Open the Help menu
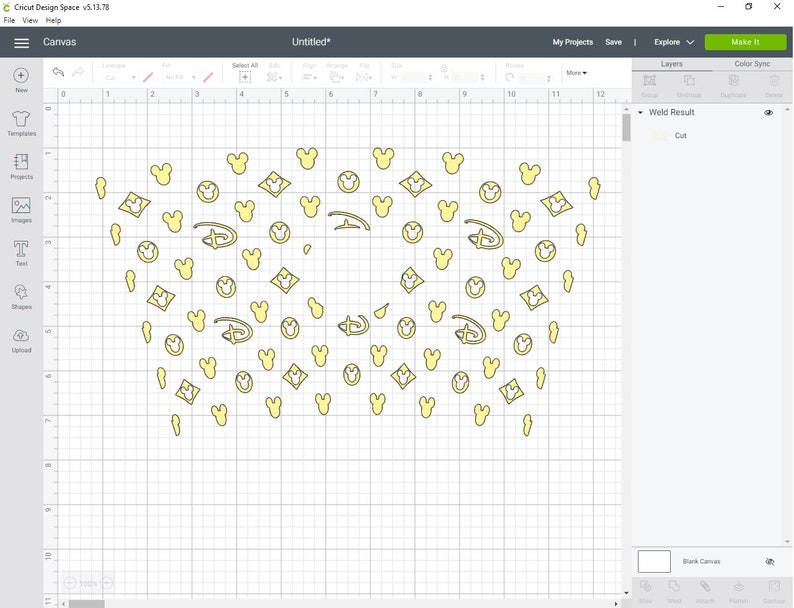 [x=53, y=20]
